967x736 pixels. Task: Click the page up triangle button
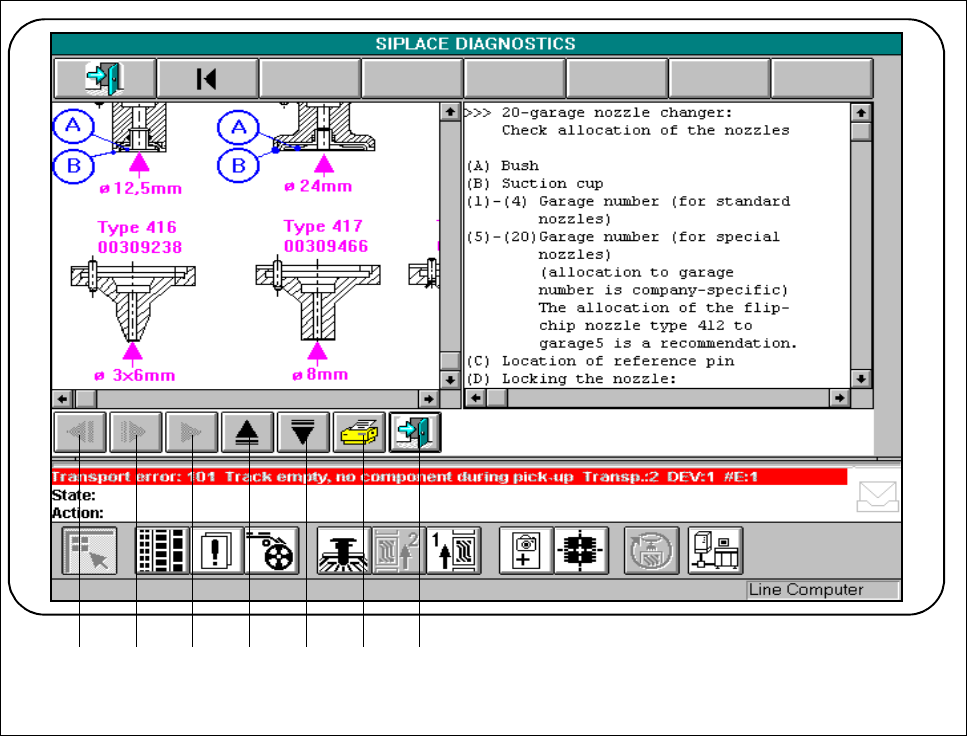(x=247, y=432)
